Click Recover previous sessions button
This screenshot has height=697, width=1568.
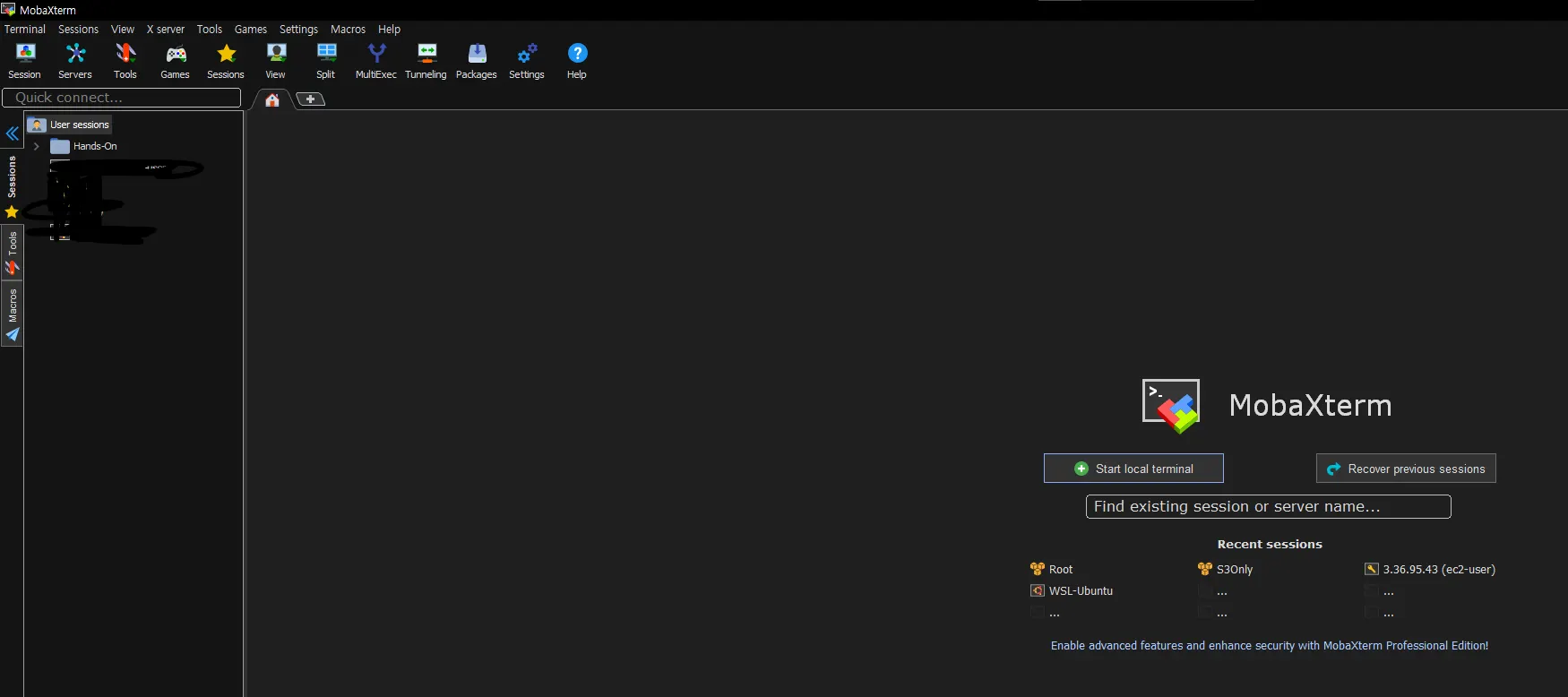[1406, 469]
